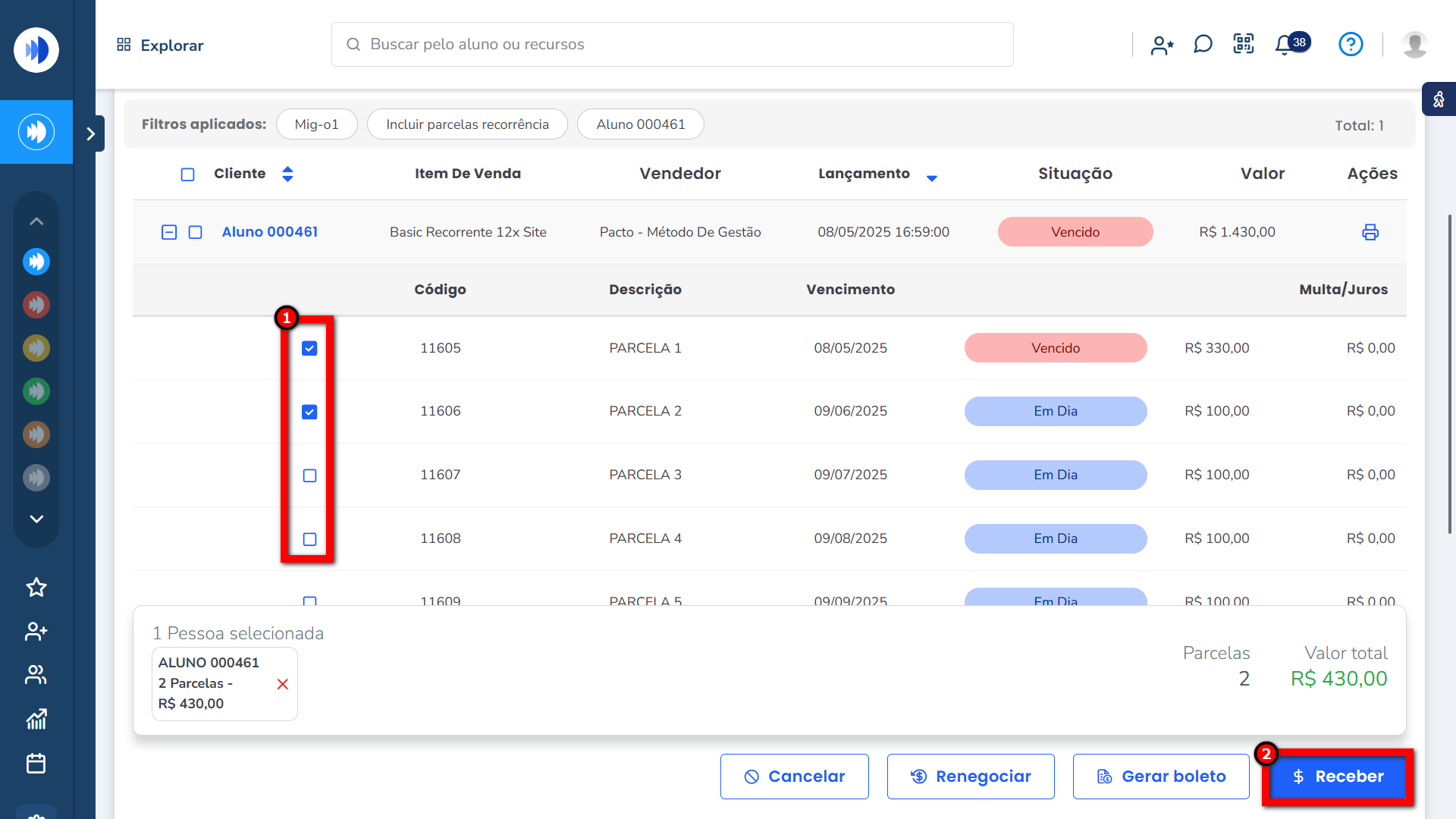Open the calendar icon in sidebar

pyautogui.click(x=36, y=763)
